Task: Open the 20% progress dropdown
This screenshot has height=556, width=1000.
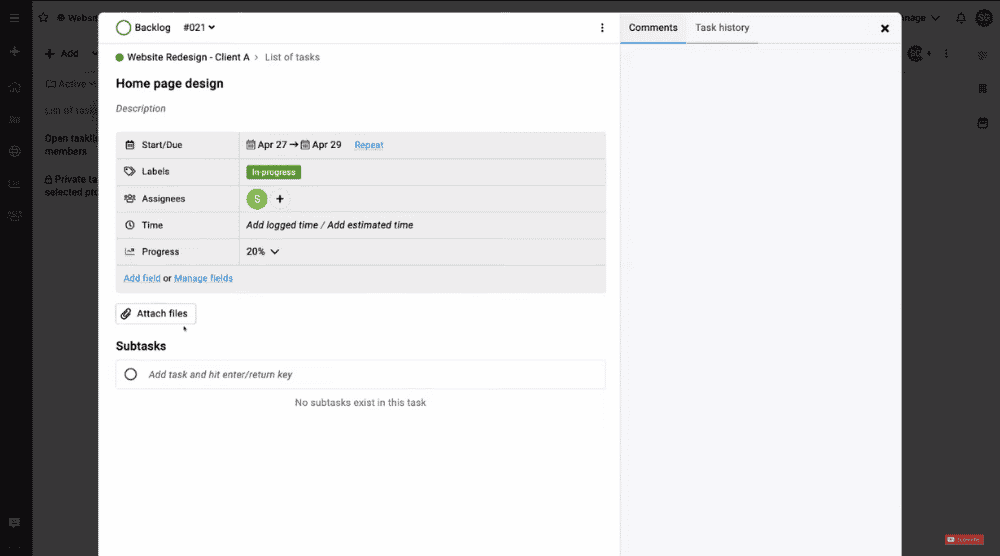Action: 263,251
